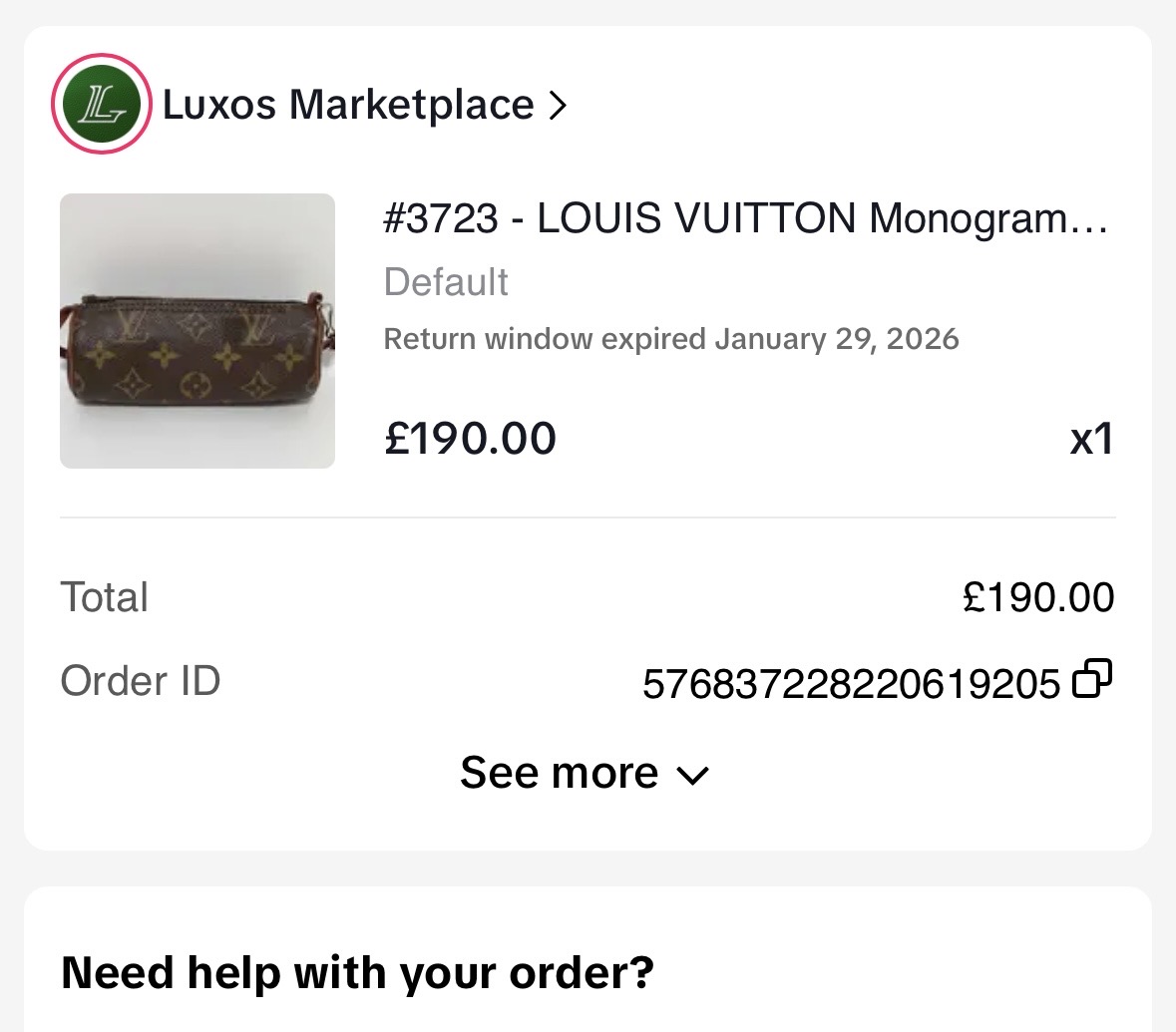Image resolution: width=1176 pixels, height=1032 pixels.
Task: Open the Luxos Marketplace store name
Action: [348, 105]
